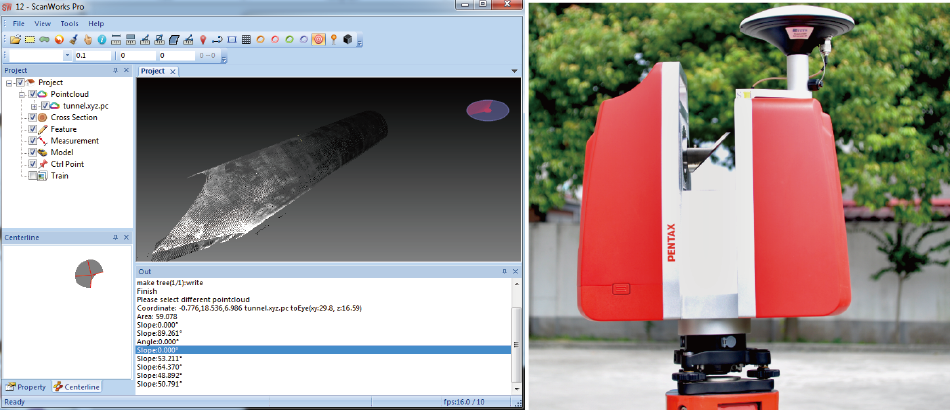Open the View menu

click(x=42, y=24)
